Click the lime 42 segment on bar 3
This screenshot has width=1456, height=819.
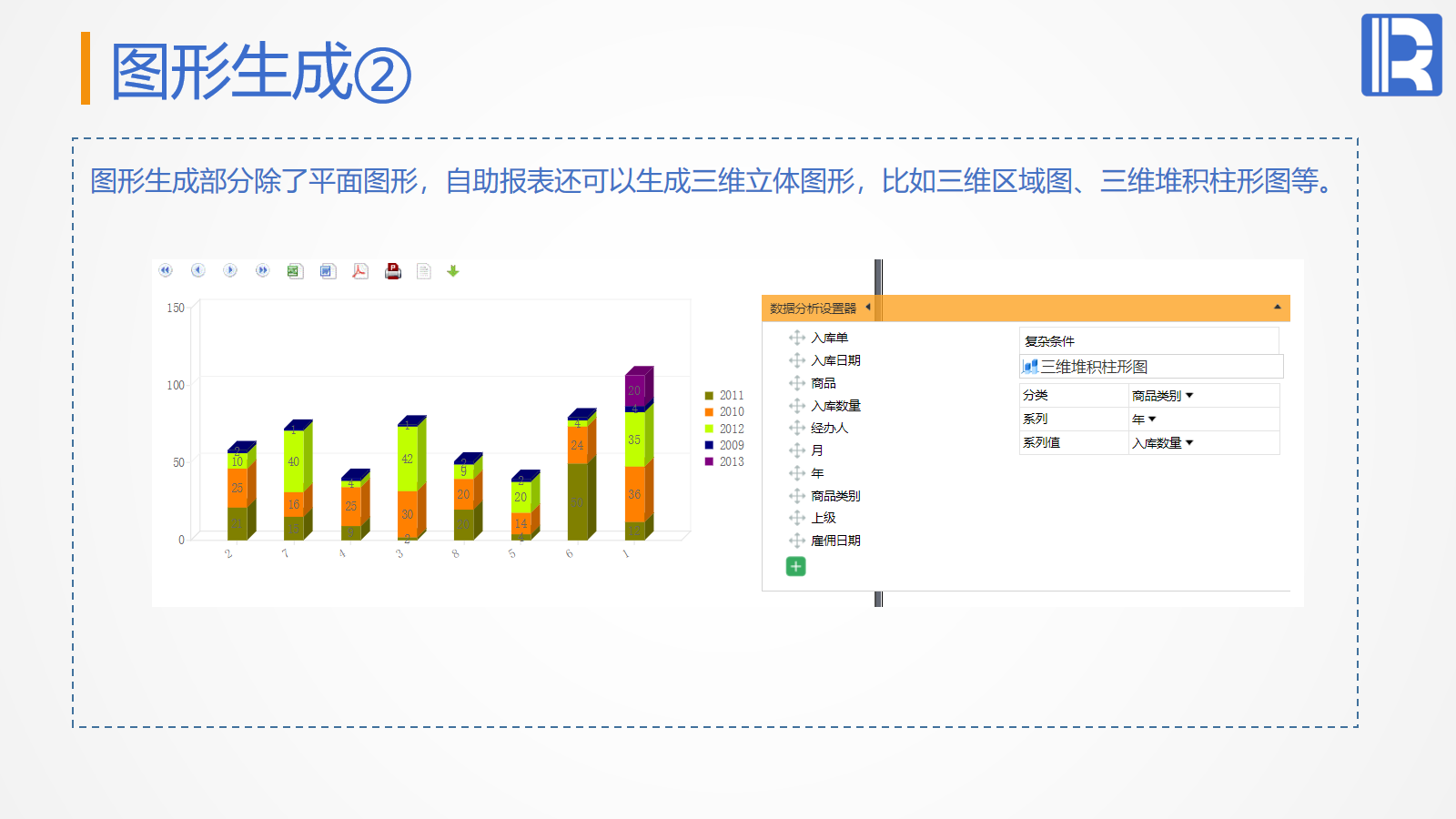pyautogui.click(x=407, y=460)
